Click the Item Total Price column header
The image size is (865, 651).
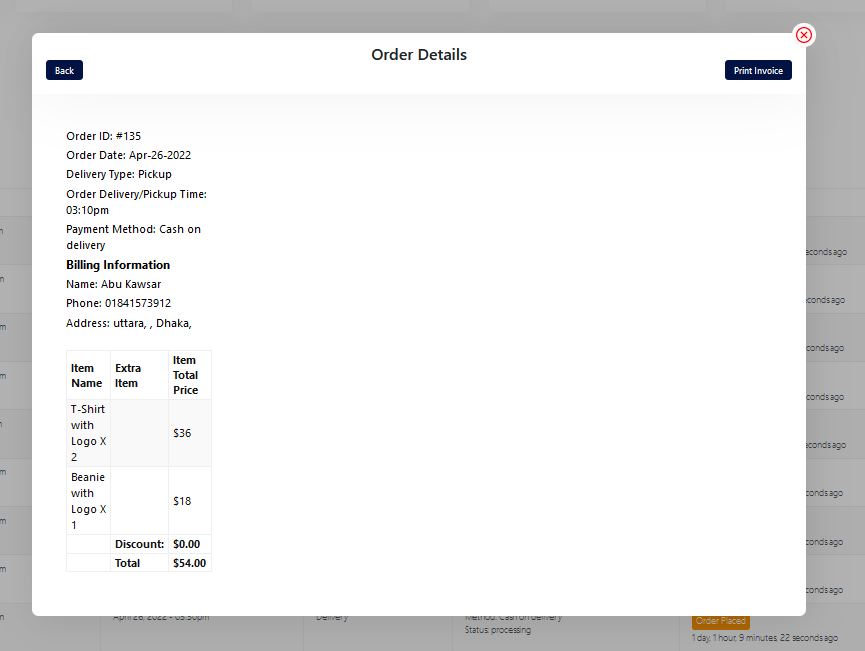click(x=186, y=375)
